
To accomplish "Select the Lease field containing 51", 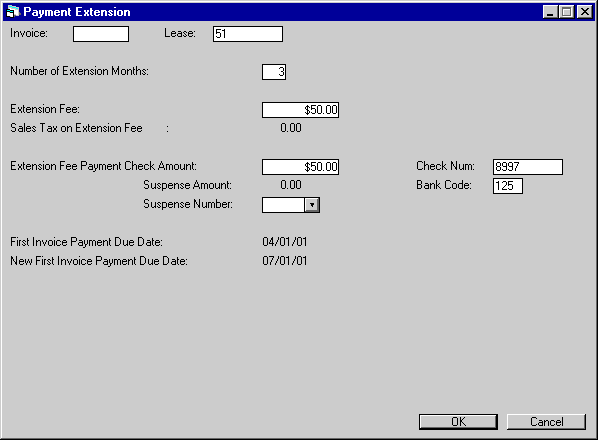I will click(x=248, y=34).
